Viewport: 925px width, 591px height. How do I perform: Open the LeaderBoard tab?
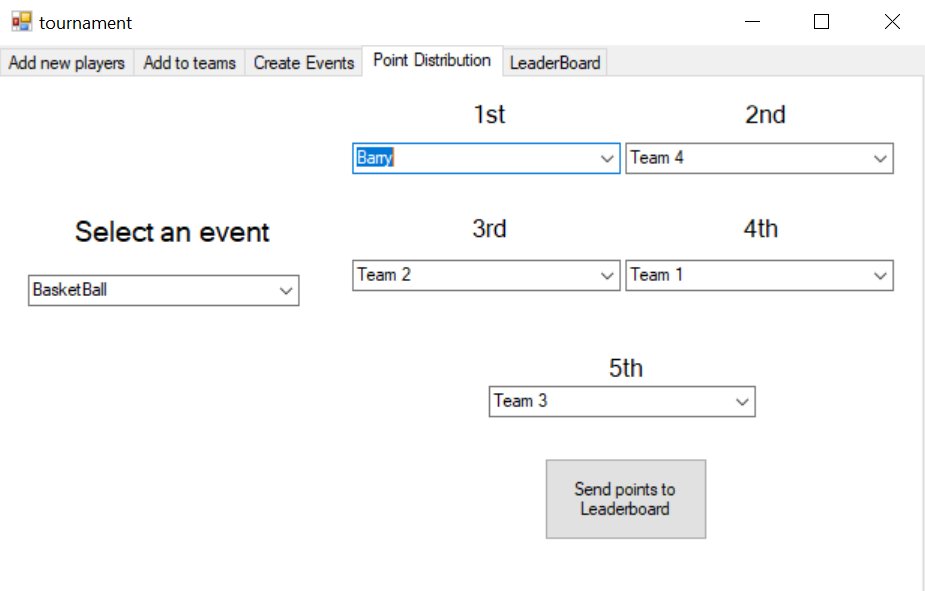point(555,63)
